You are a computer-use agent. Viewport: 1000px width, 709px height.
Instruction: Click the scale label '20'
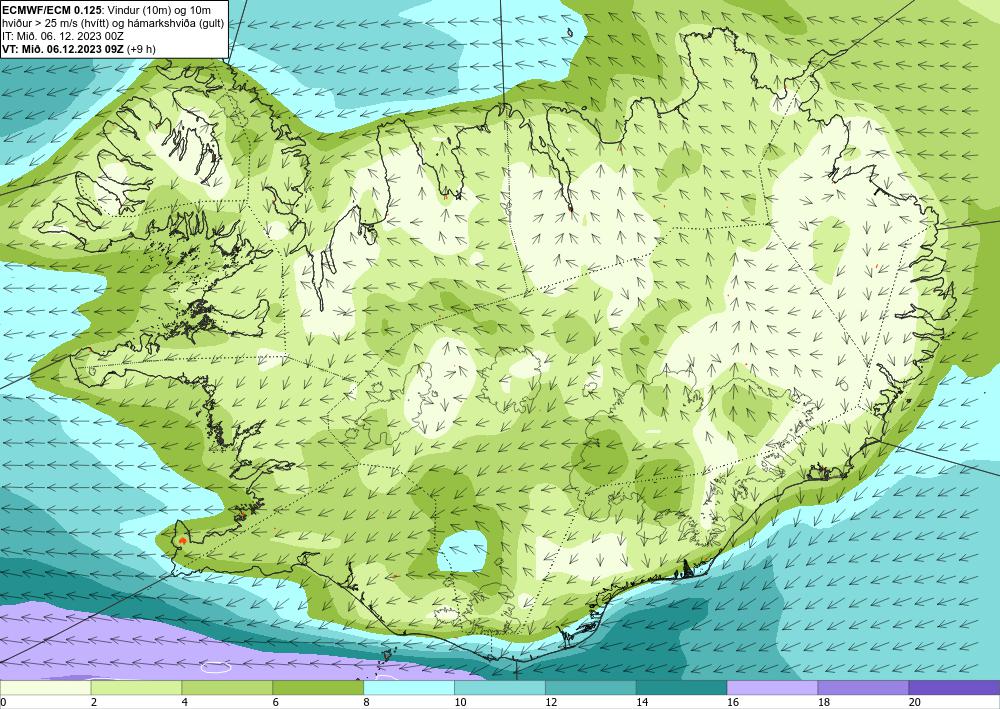click(x=915, y=702)
